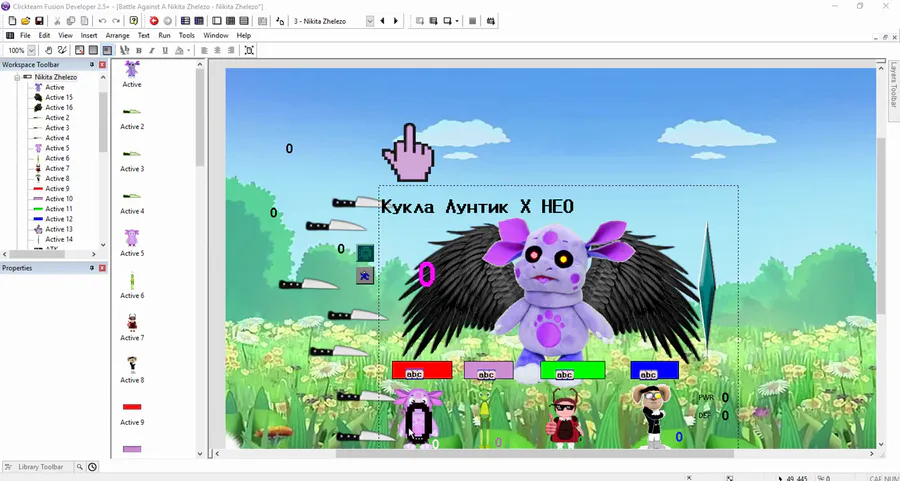The width and height of the screenshot is (900, 481).
Task: Select the blue abc bar in frame
Action: (654, 370)
